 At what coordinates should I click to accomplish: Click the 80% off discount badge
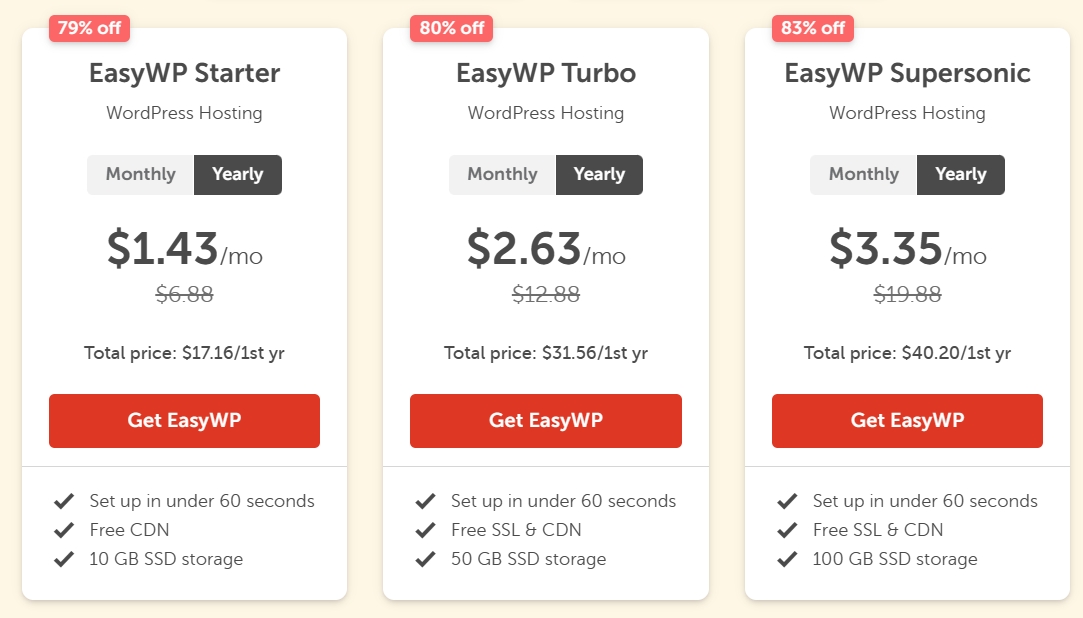click(451, 28)
